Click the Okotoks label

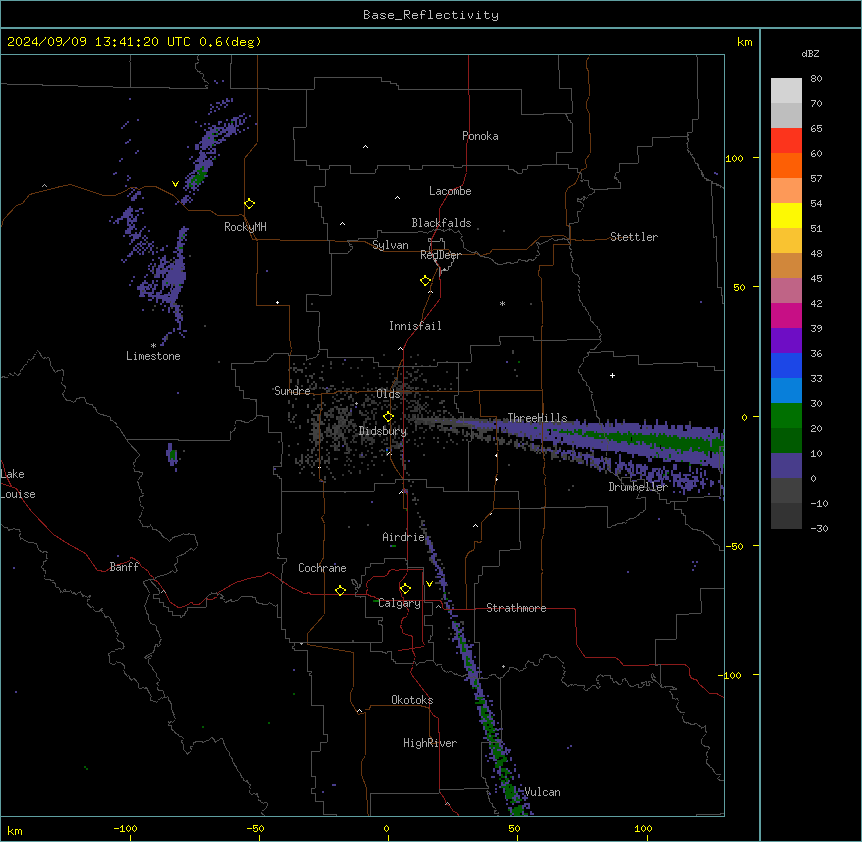pos(412,700)
